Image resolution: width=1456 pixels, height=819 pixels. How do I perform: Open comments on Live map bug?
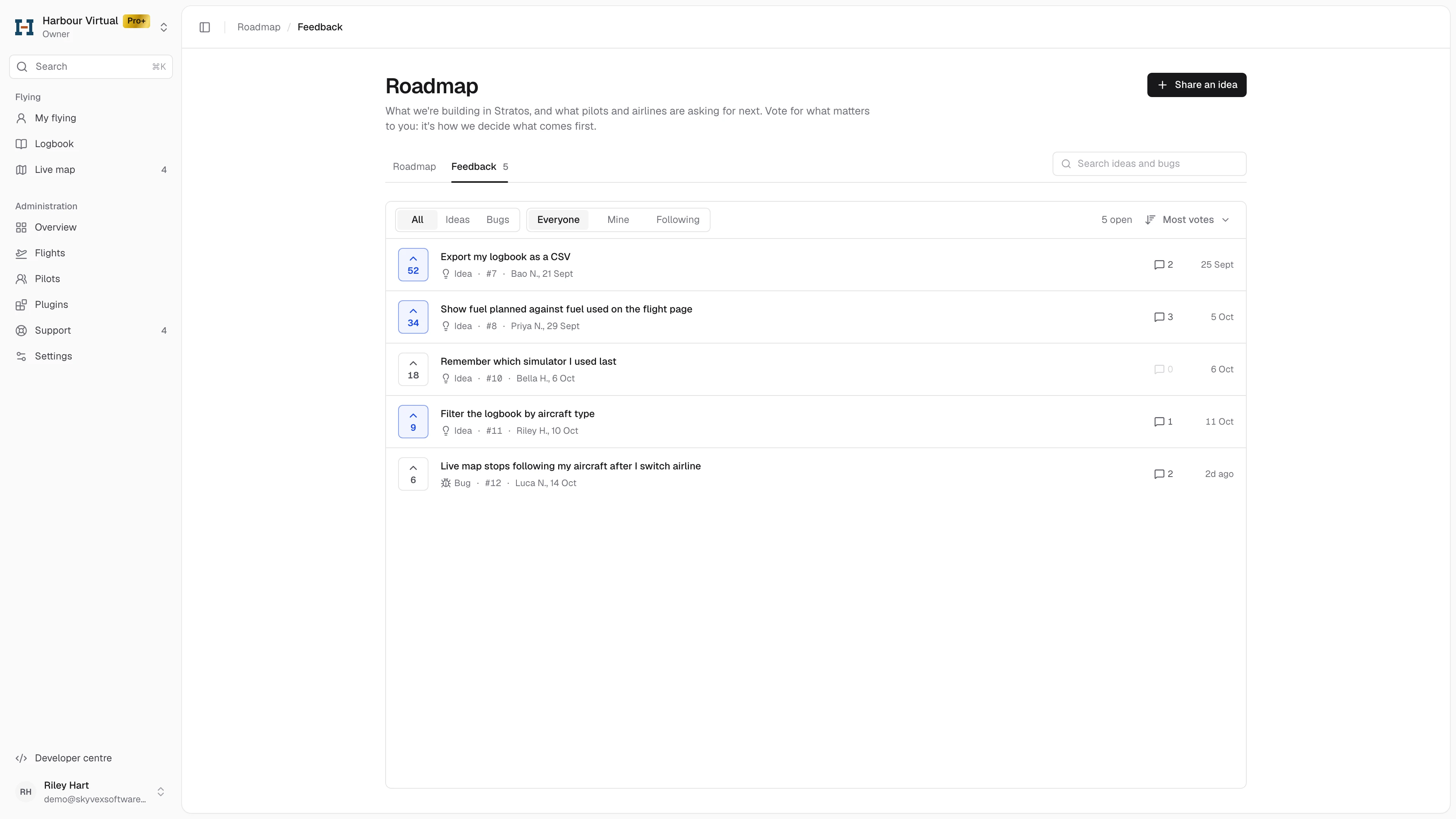[1163, 474]
